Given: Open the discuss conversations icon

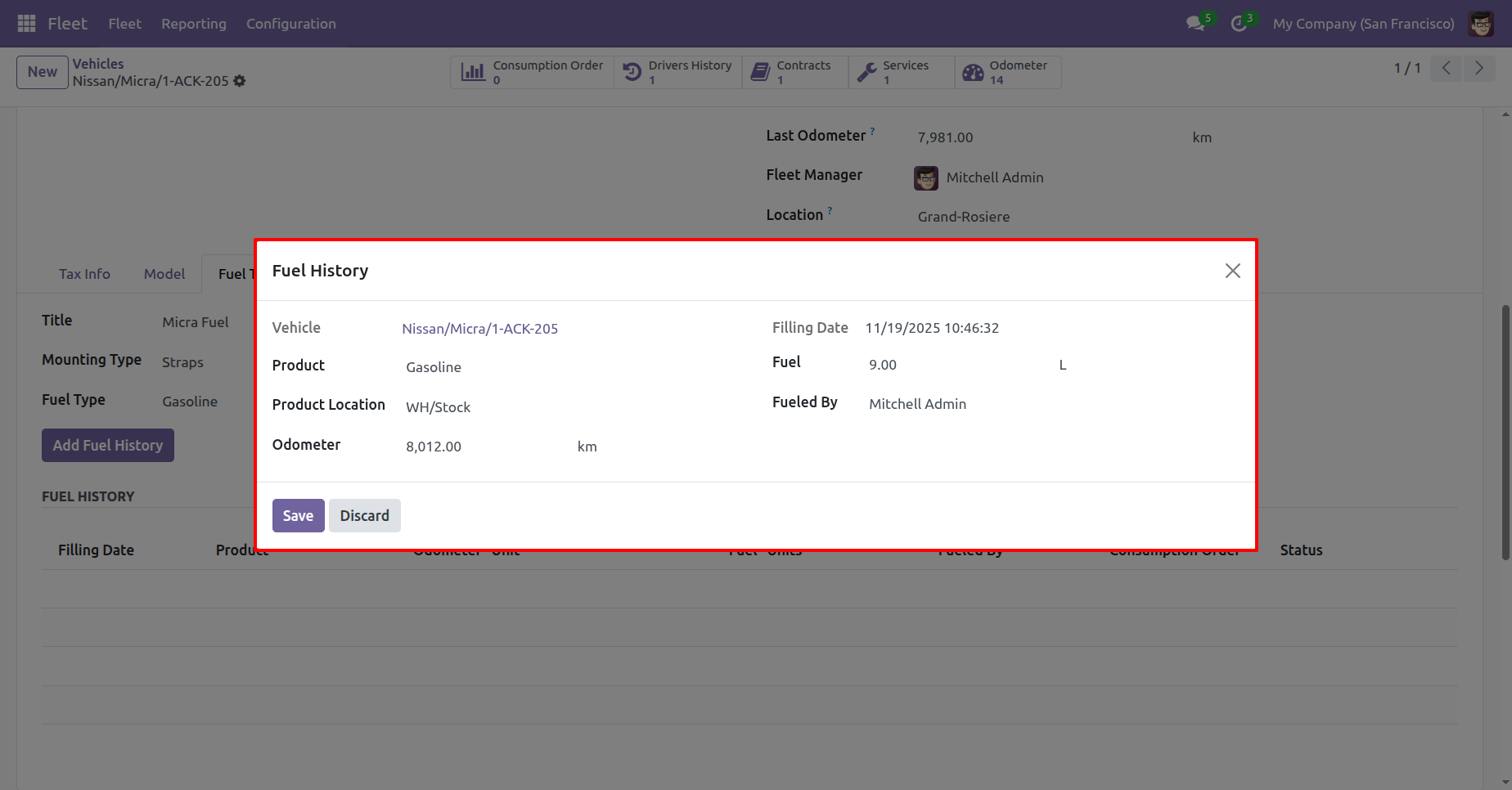Looking at the screenshot, I should pos(1195,24).
